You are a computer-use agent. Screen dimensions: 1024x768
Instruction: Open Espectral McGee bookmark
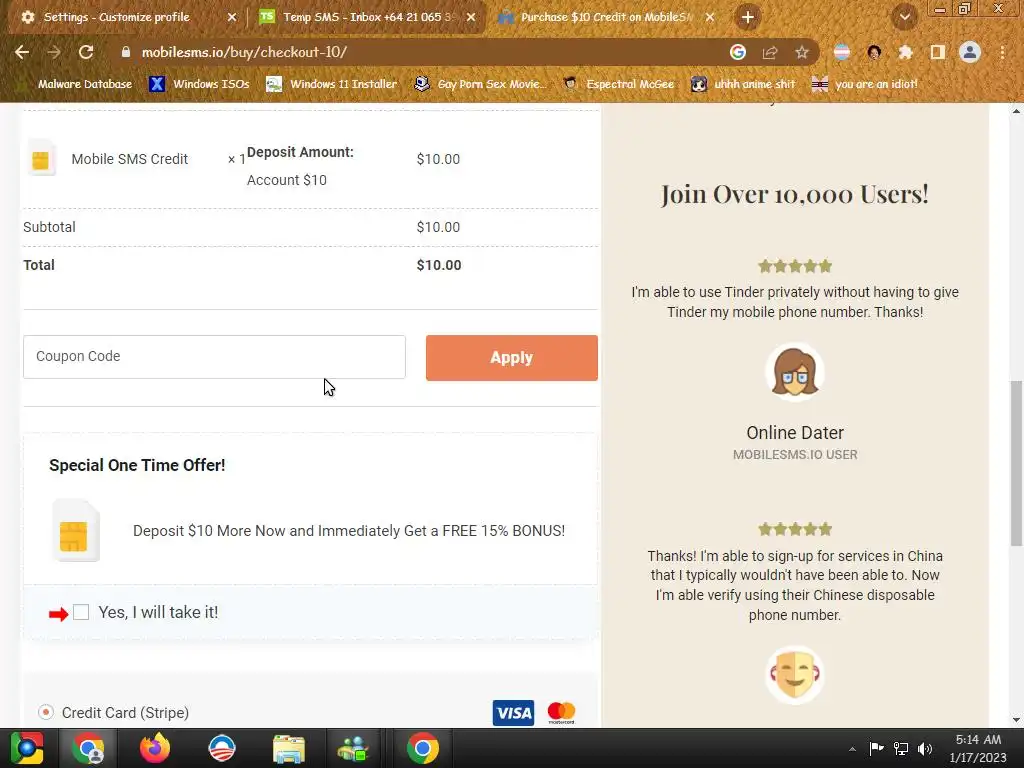click(618, 84)
